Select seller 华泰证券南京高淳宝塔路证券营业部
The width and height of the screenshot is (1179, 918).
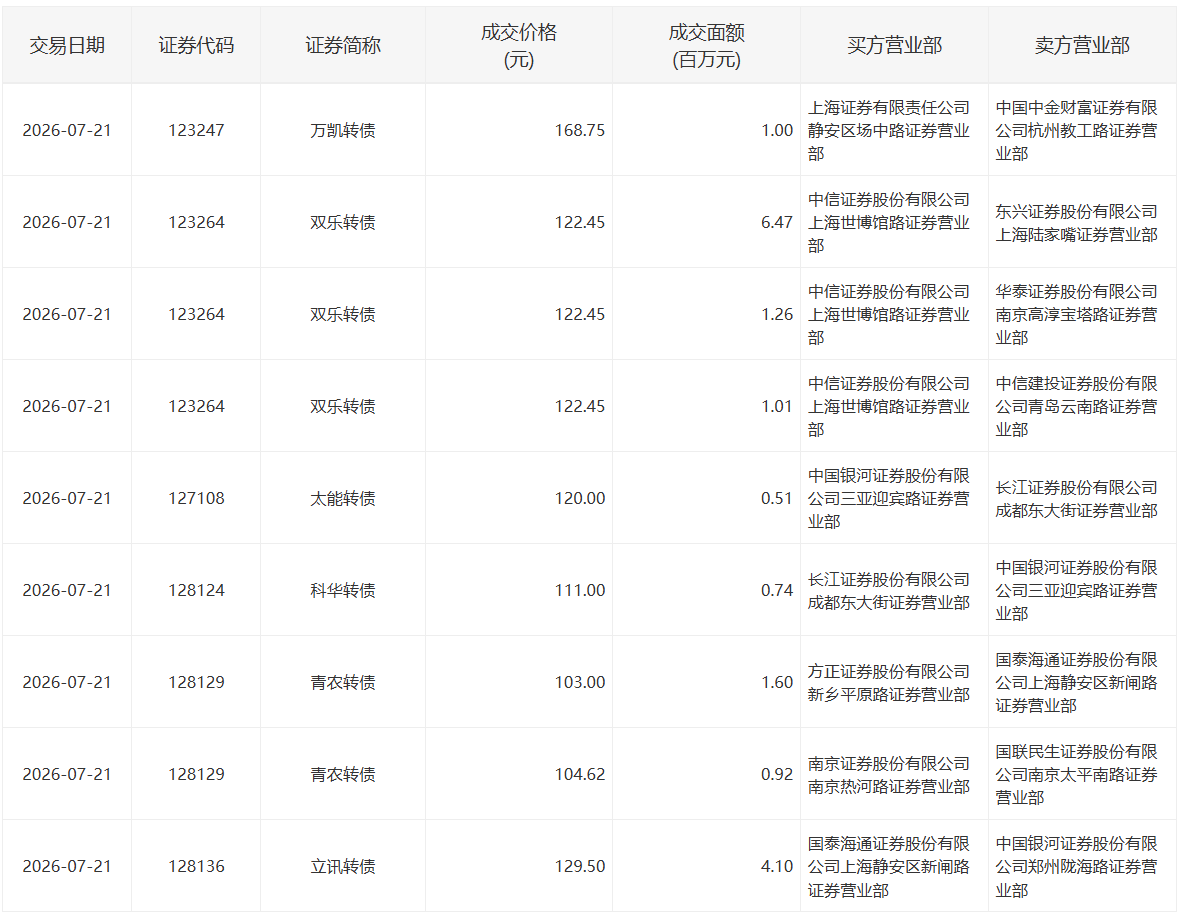coord(1077,314)
